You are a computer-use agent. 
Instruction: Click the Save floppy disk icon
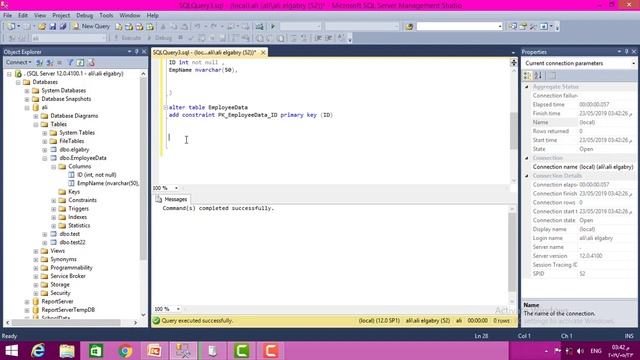coord(53,27)
